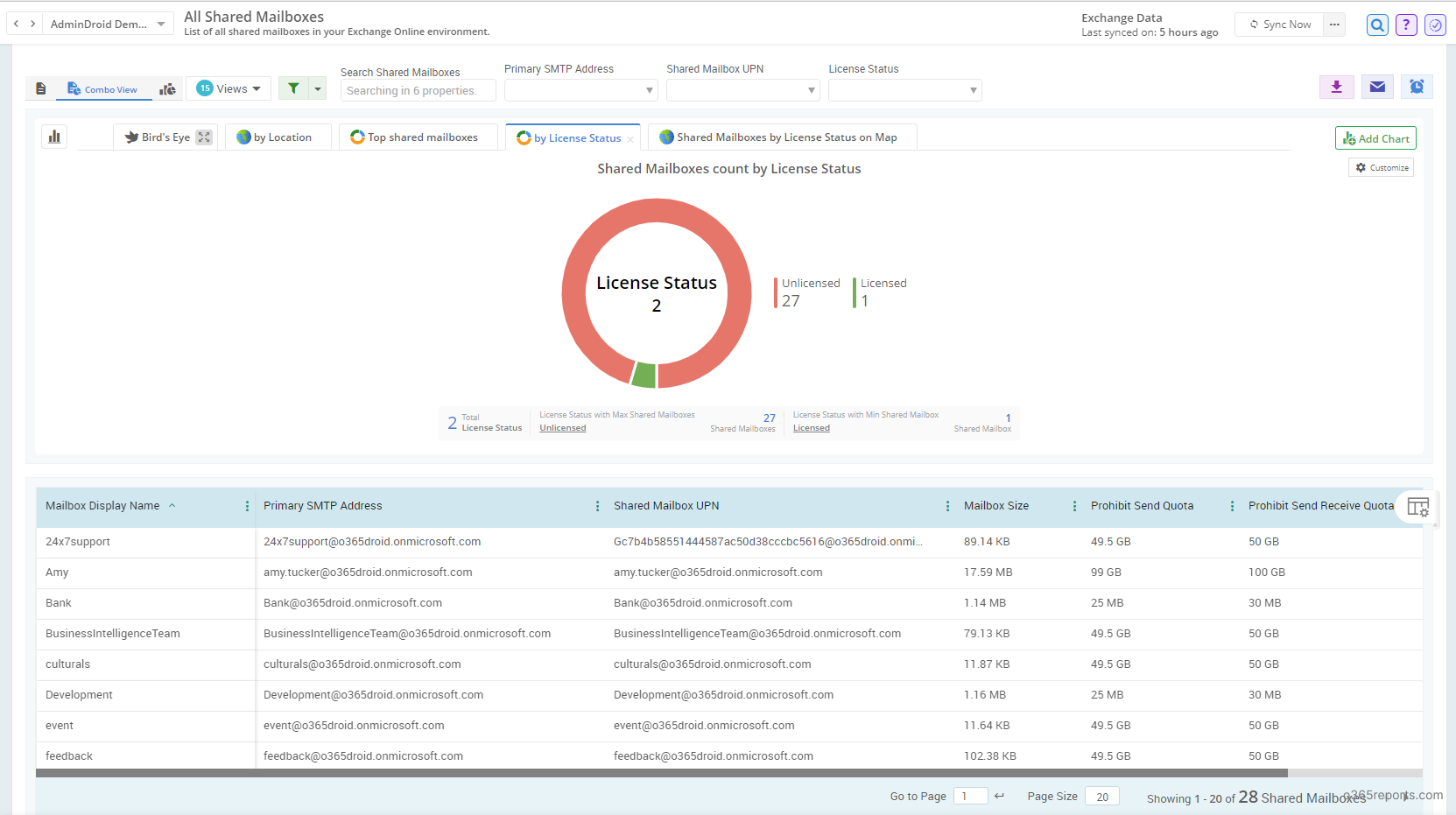Open the help question mark icon

[x=1406, y=25]
